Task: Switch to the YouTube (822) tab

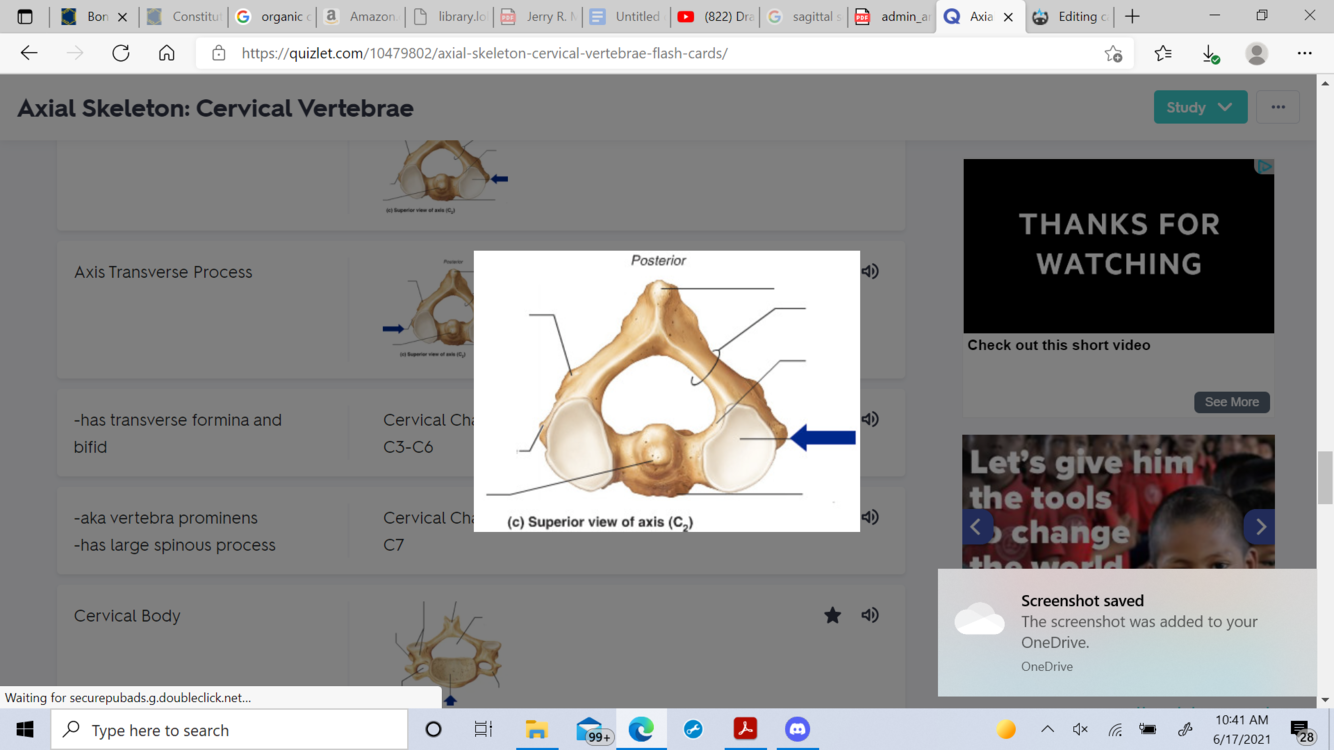Action: [x=715, y=16]
